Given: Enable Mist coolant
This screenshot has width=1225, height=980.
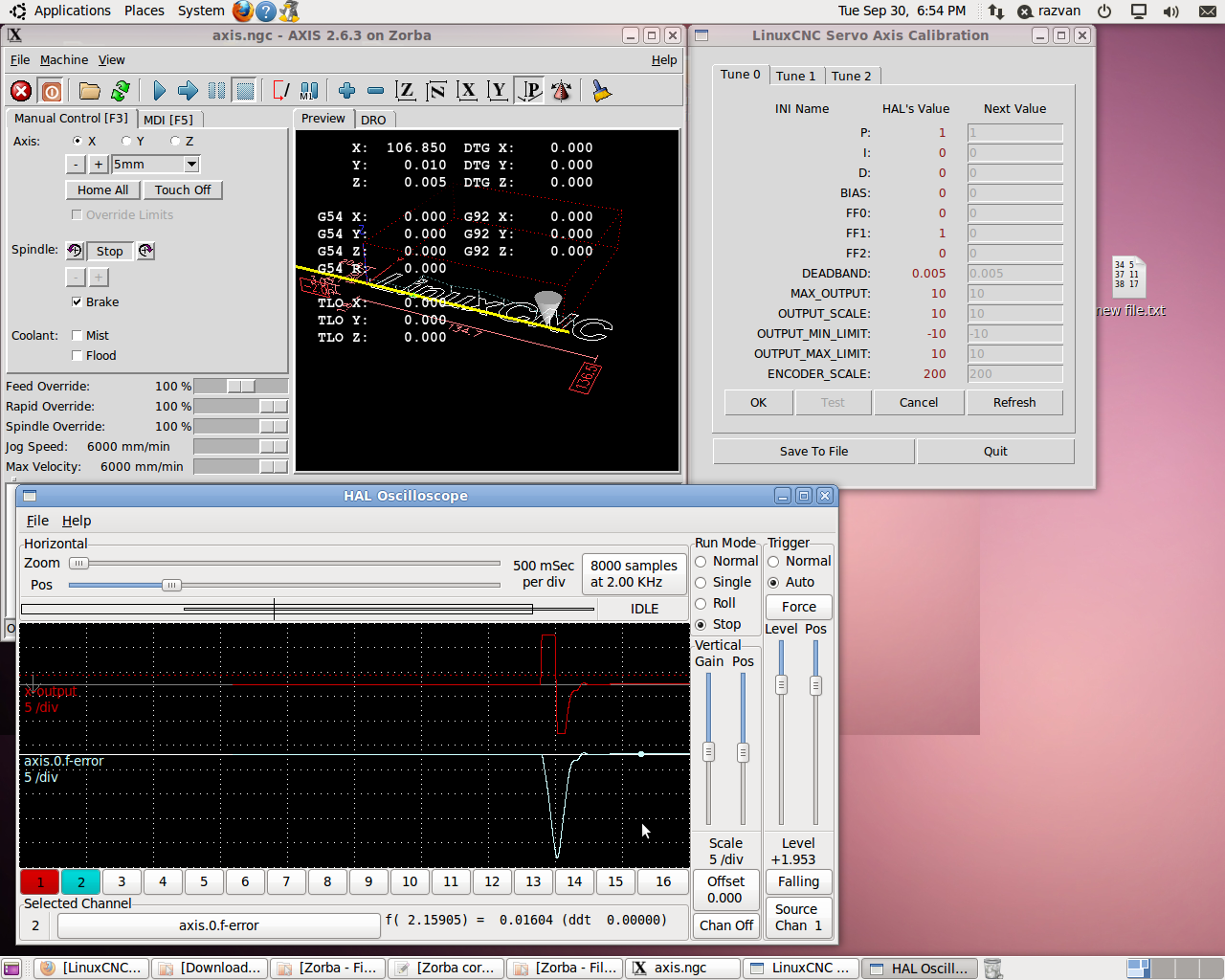Looking at the screenshot, I should (x=77, y=336).
